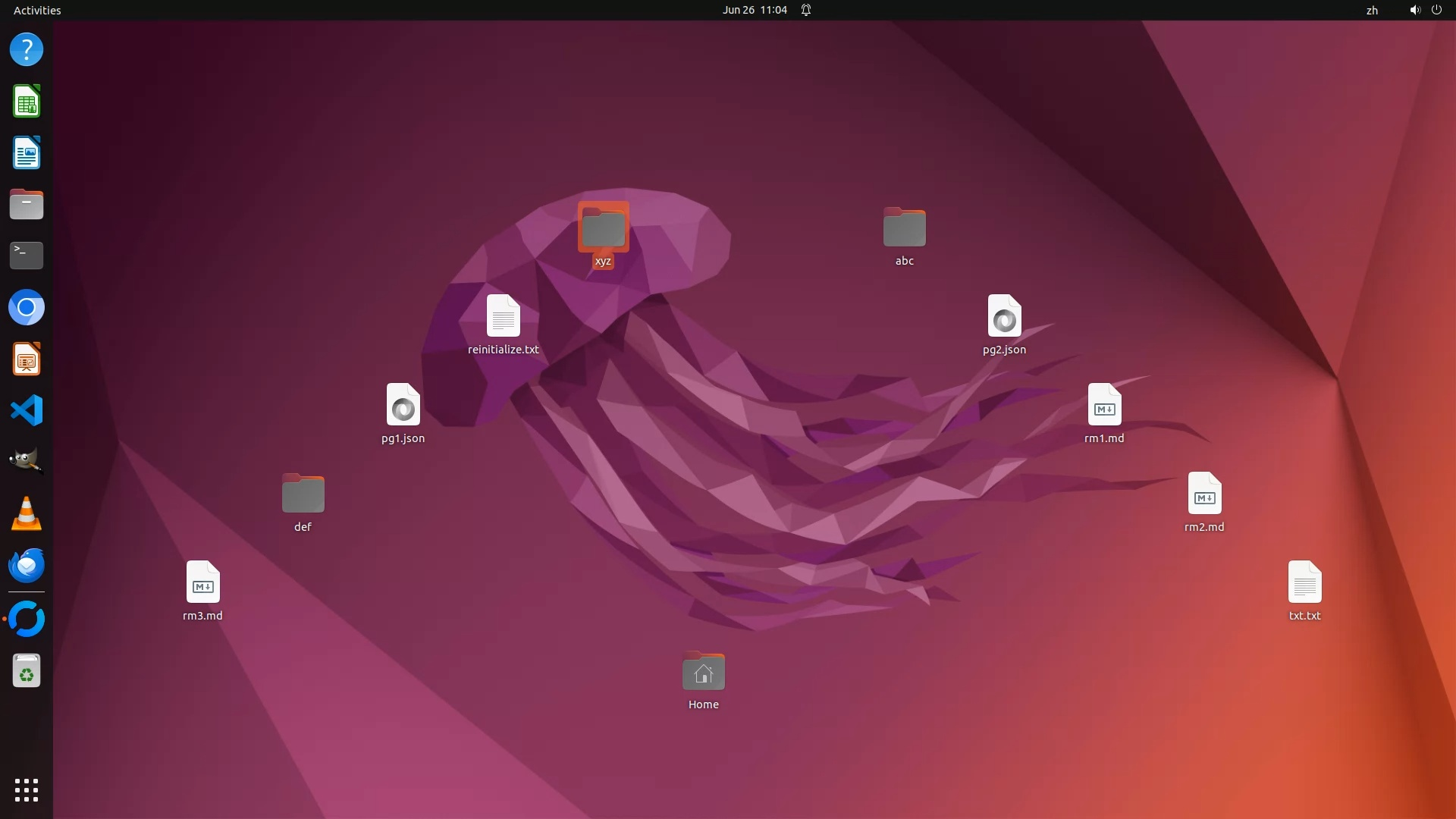Image resolution: width=1456 pixels, height=819 pixels.
Task: Show Applications grid button
Action: (27, 790)
